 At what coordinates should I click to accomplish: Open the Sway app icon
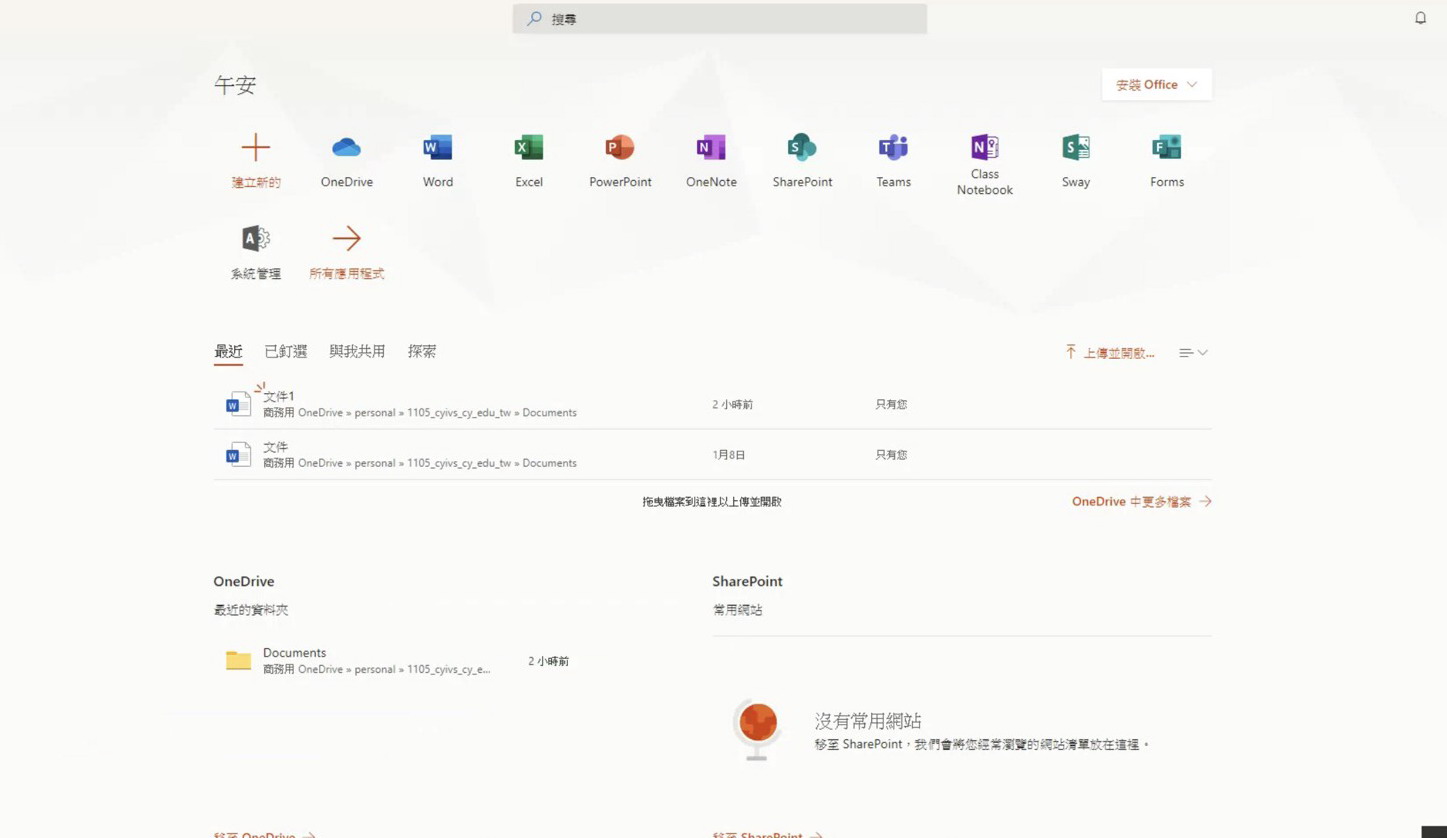coord(1076,148)
